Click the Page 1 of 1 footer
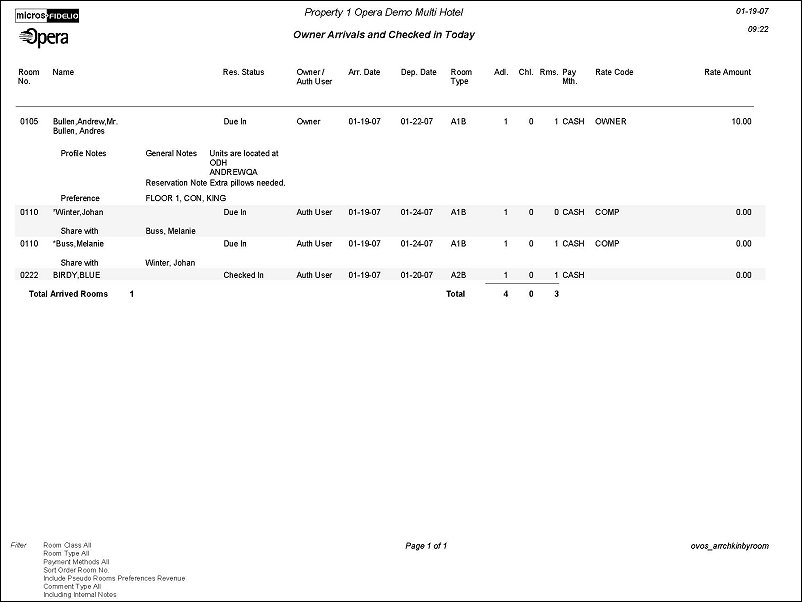Viewport: 802px width, 602px height. 426,546
